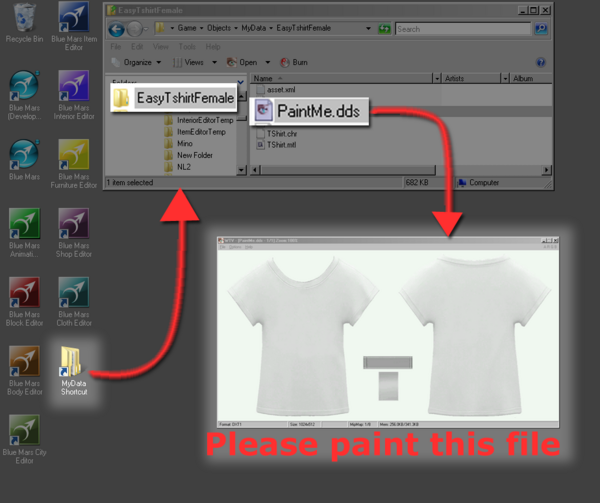Select the ItemEditorTemp folder
The height and width of the screenshot is (503, 600).
(195, 132)
